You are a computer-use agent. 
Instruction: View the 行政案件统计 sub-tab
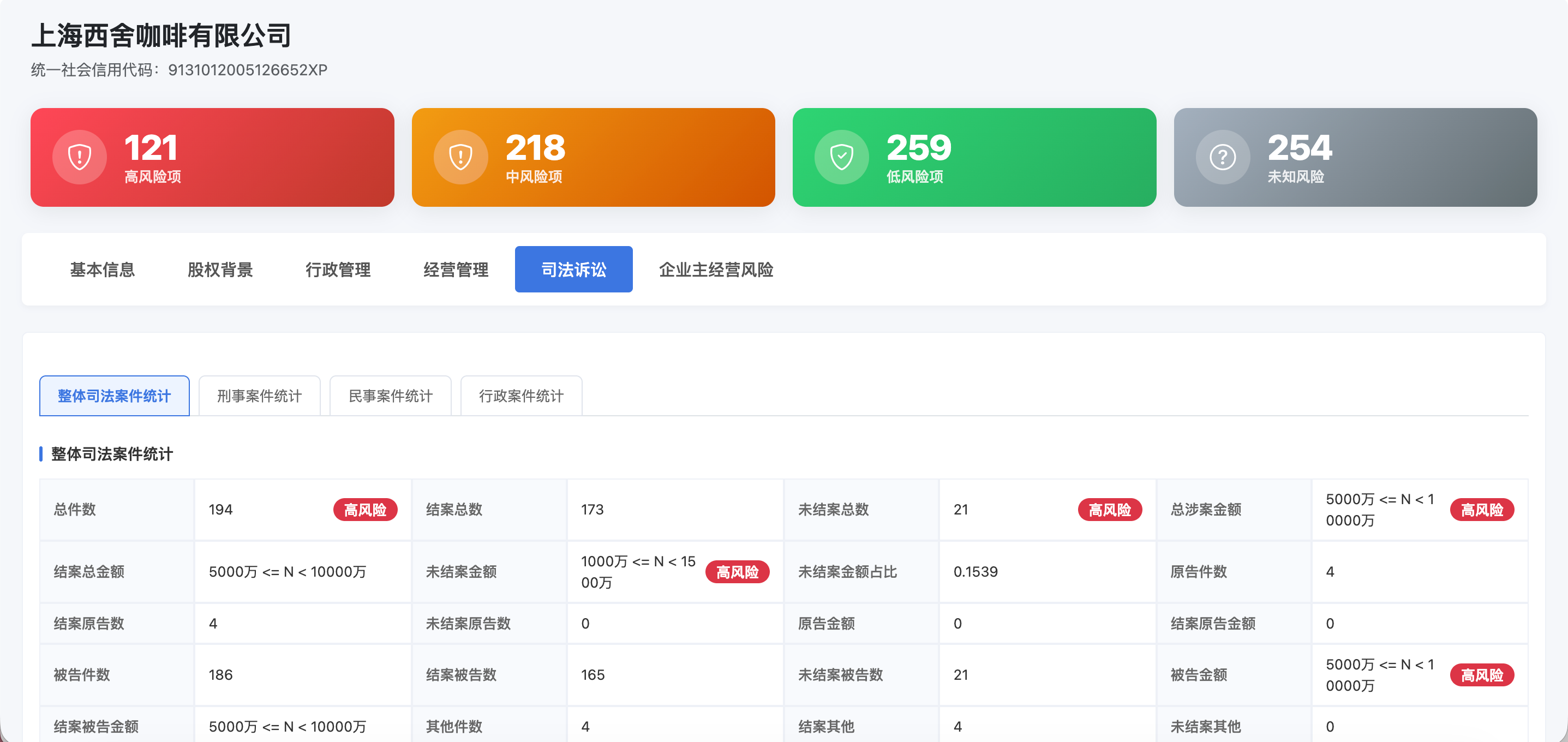click(x=521, y=396)
